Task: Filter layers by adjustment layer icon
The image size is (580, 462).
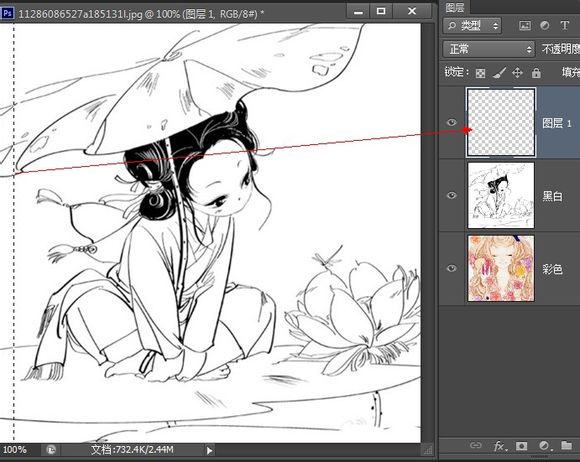Action: [x=544, y=26]
